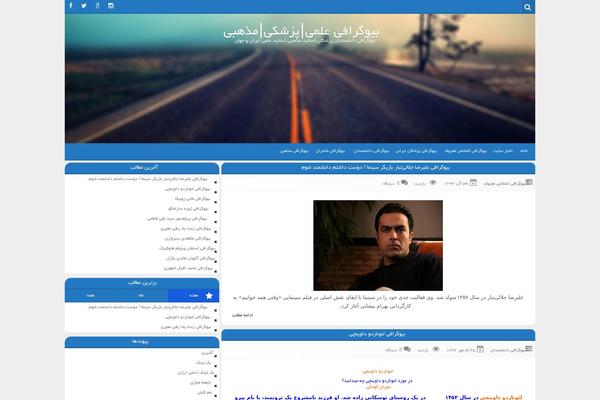Click the site title in header banner
Screen dimensions: 600x400
tap(301, 31)
